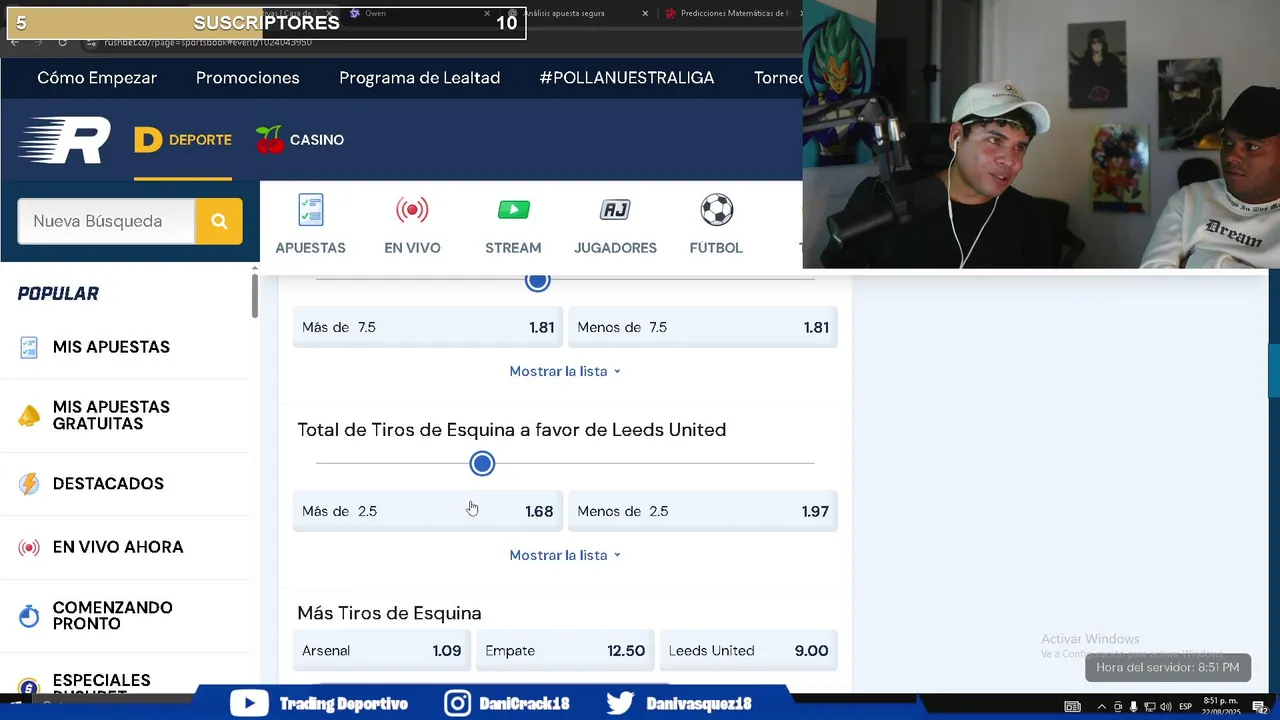The height and width of the screenshot is (720, 1280).
Task: Click En Vivo Ahora sidebar live icon
Action: pyautogui.click(x=29, y=547)
